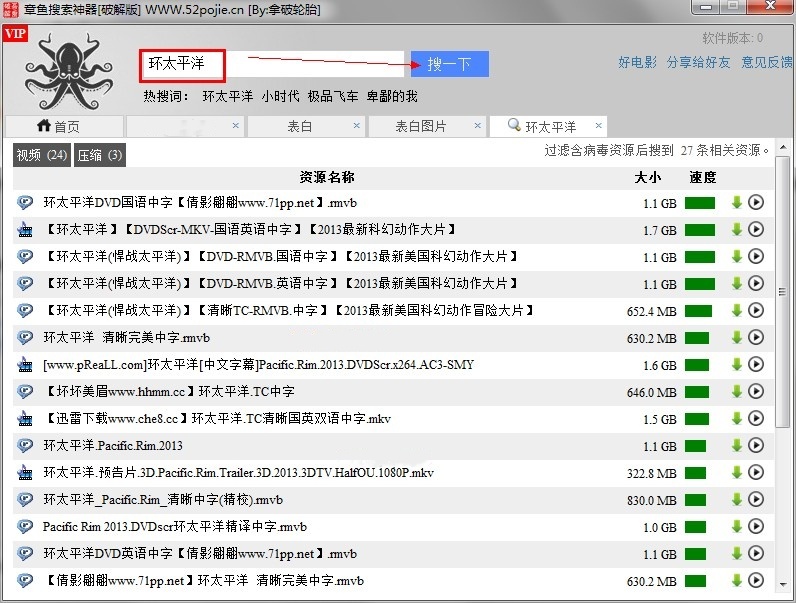Screen dimensions: 796x603
Task: Download 环太平洋DVD英语中字 rmvb file
Action: [x=737, y=553]
